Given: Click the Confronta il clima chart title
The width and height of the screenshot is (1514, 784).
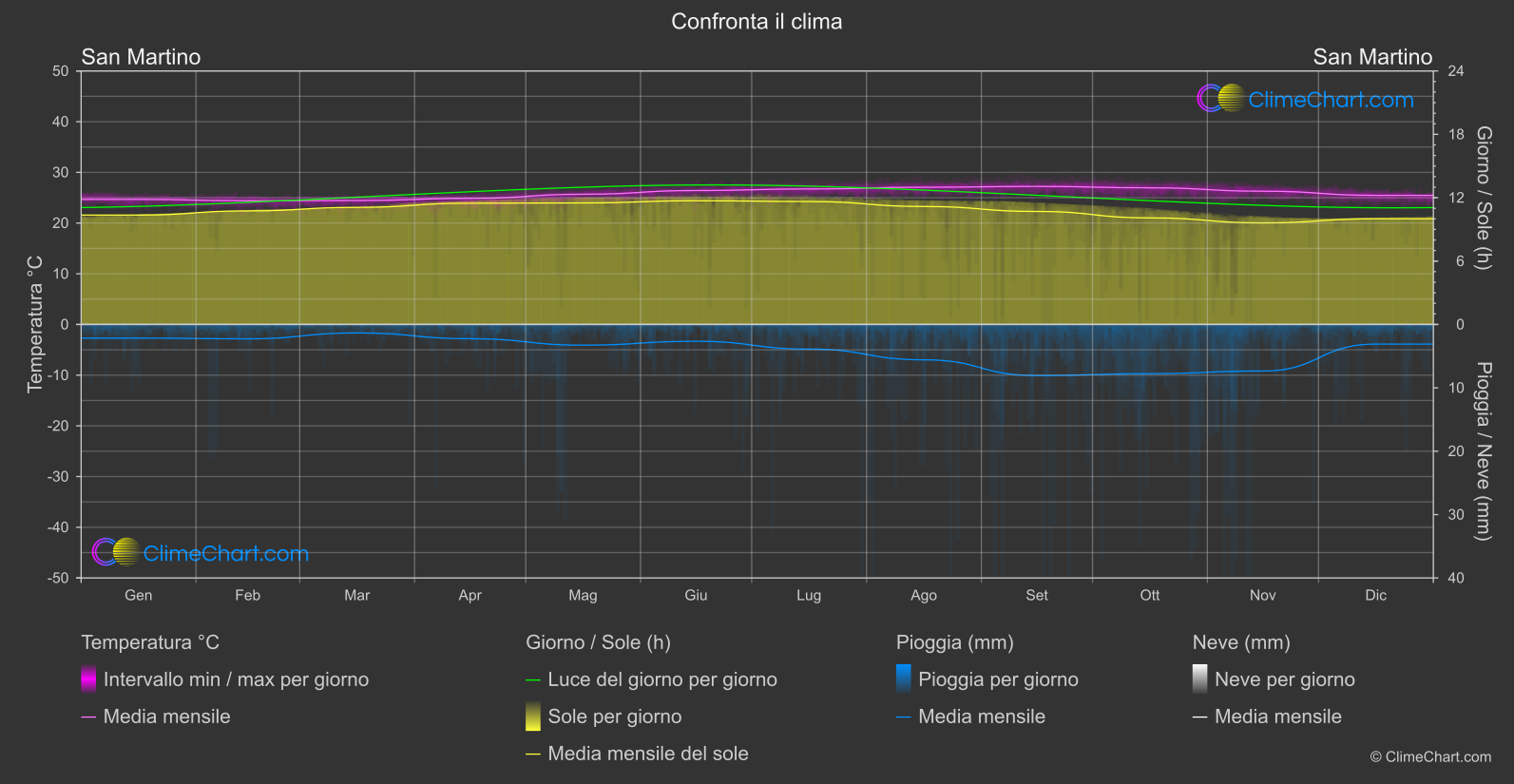Looking at the screenshot, I should coord(757,21).
